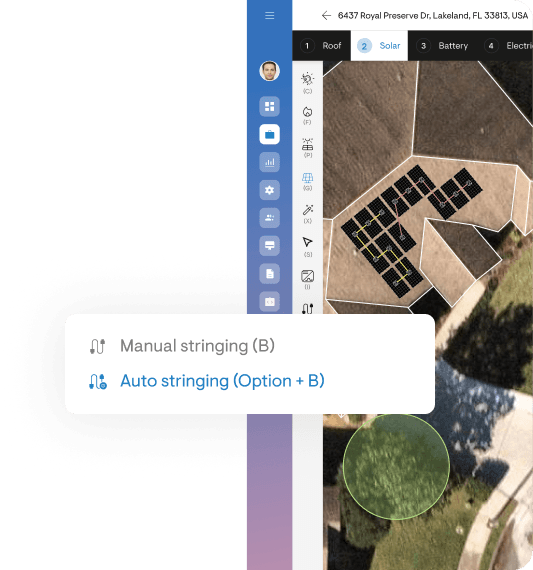Image resolution: width=533 pixels, height=570 pixels.
Task: Click the user profile avatar
Action: click(269, 71)
